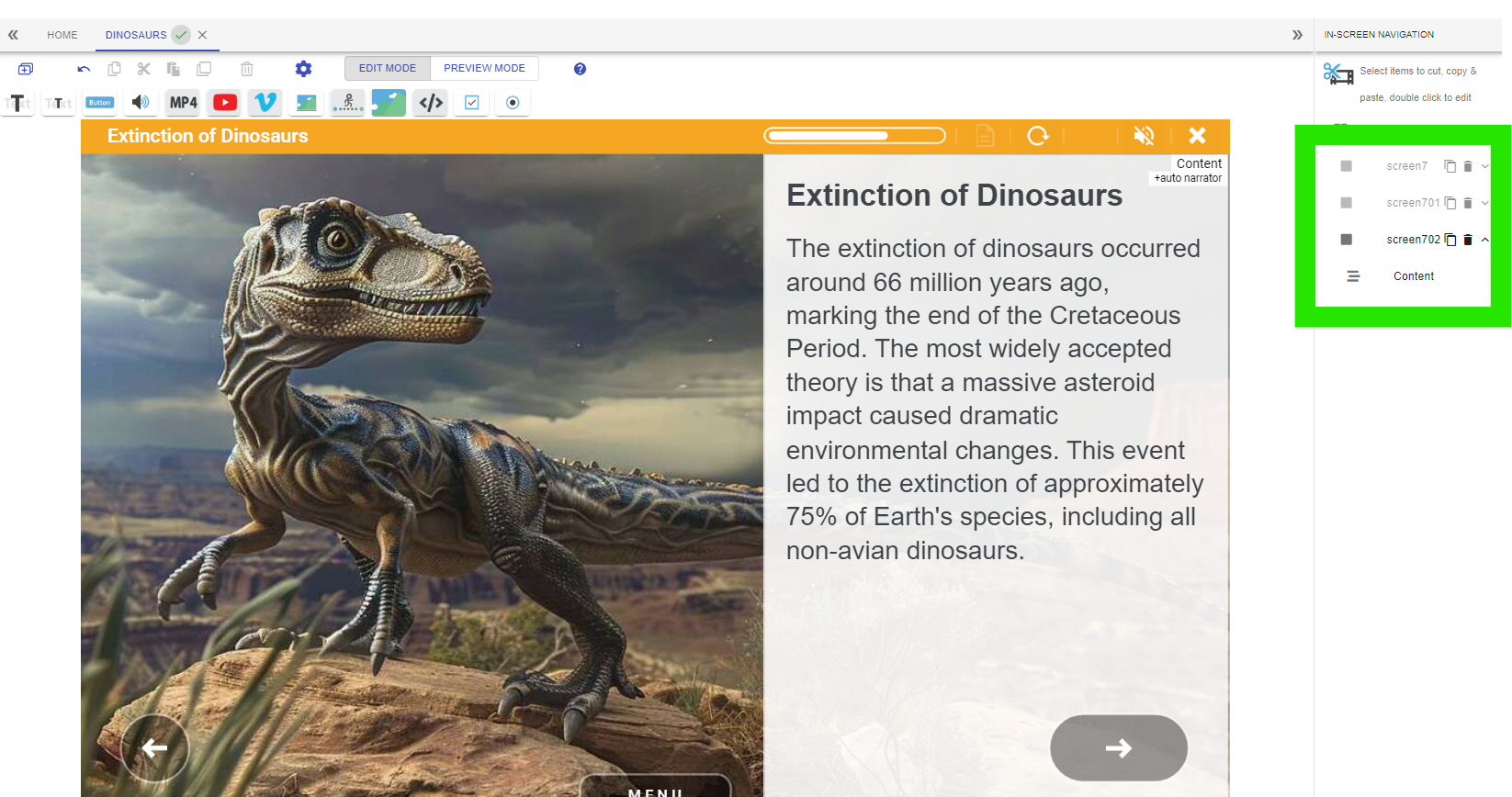The image size is (1512, 797).
Task: Collapse the left panel with double chevron
Action: click(13, 35)
